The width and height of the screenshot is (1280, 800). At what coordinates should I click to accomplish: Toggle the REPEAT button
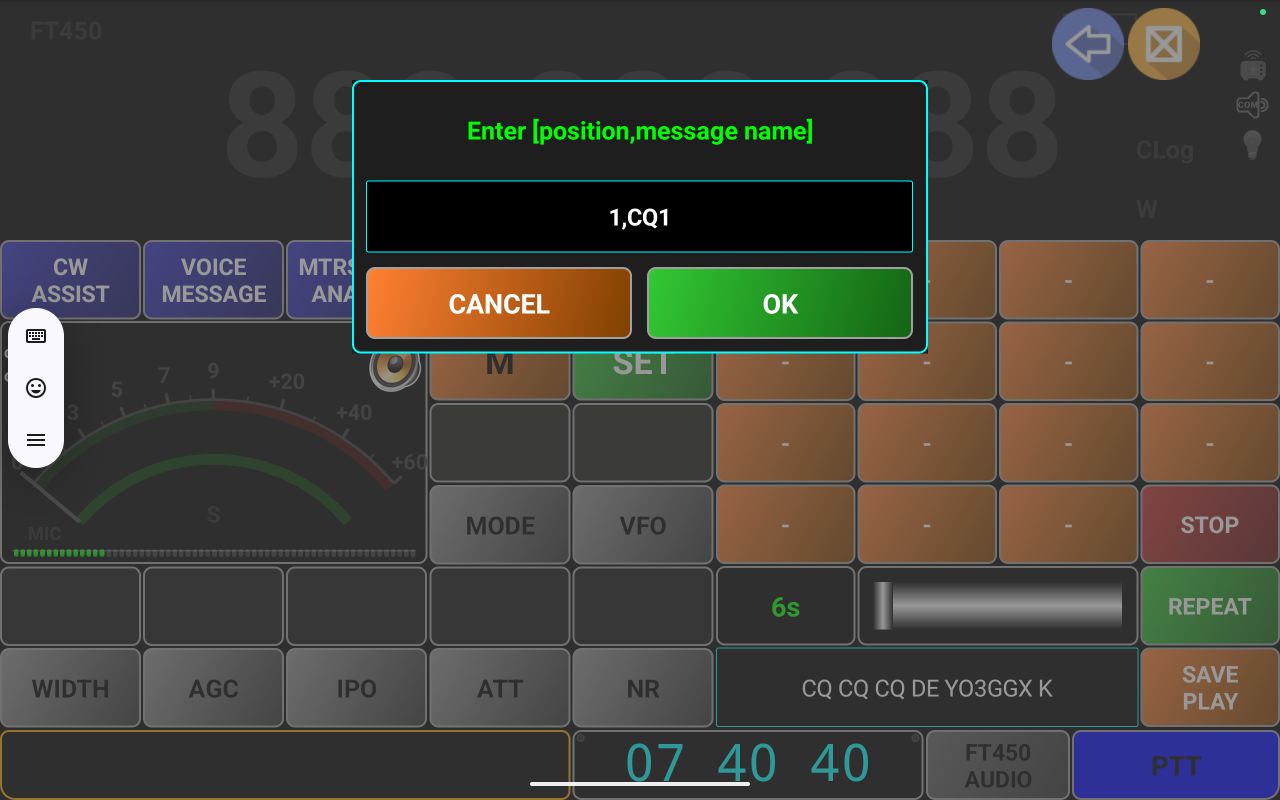1209,606
